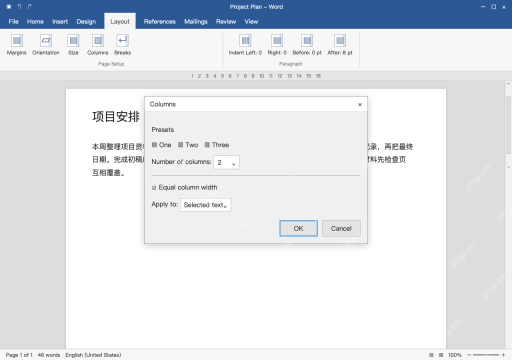
Task: Click the horizontal ruler
Action: click(256, 76)
